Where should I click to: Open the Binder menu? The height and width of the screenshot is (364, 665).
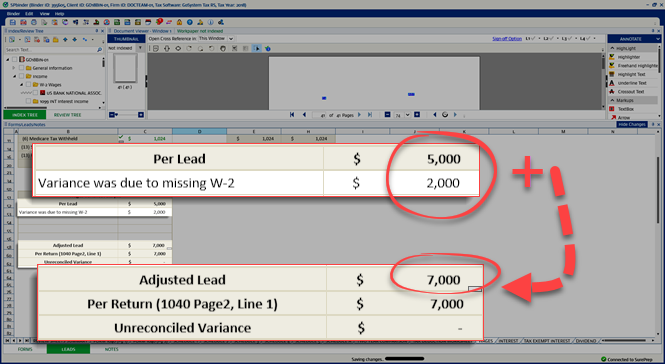point(13,14)
